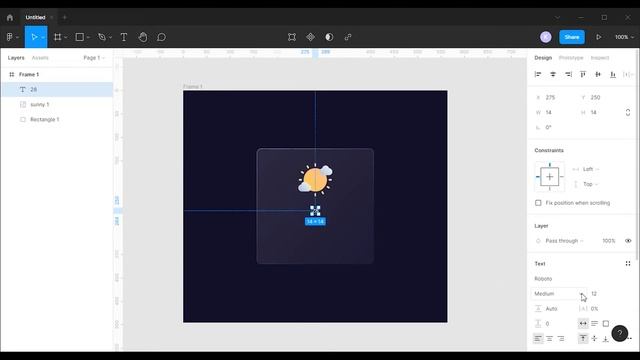
Task: Click the create component icon
Action: pyautogui.click(x=311, y=37)
